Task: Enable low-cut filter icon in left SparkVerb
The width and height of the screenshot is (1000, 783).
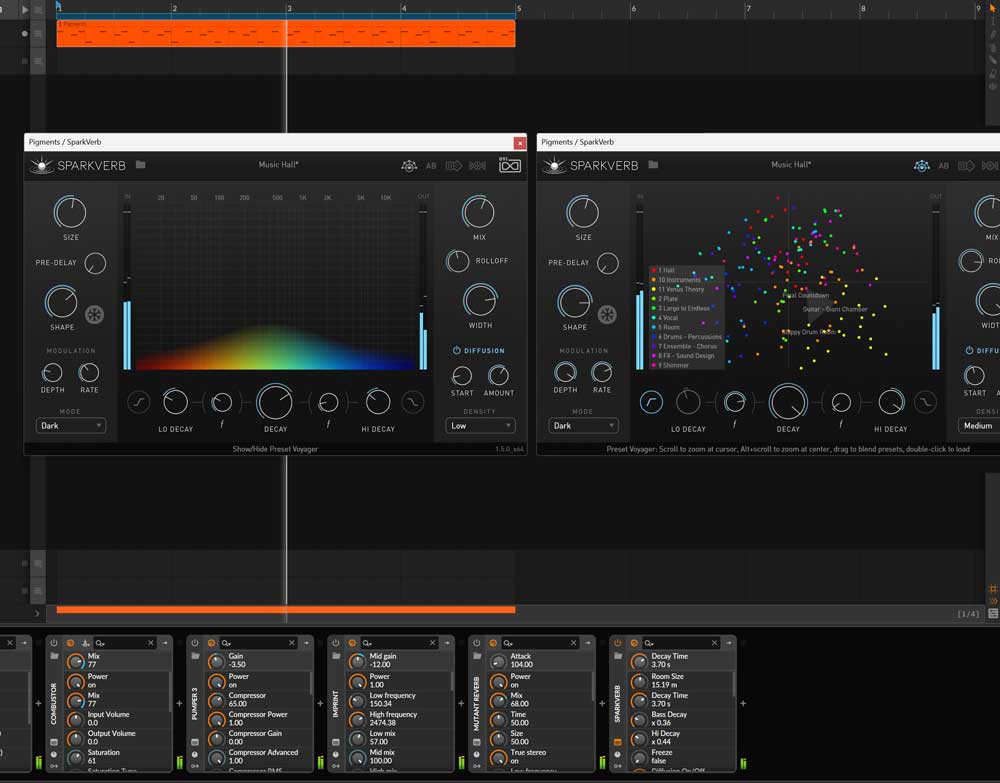Action: click(138, 402)
